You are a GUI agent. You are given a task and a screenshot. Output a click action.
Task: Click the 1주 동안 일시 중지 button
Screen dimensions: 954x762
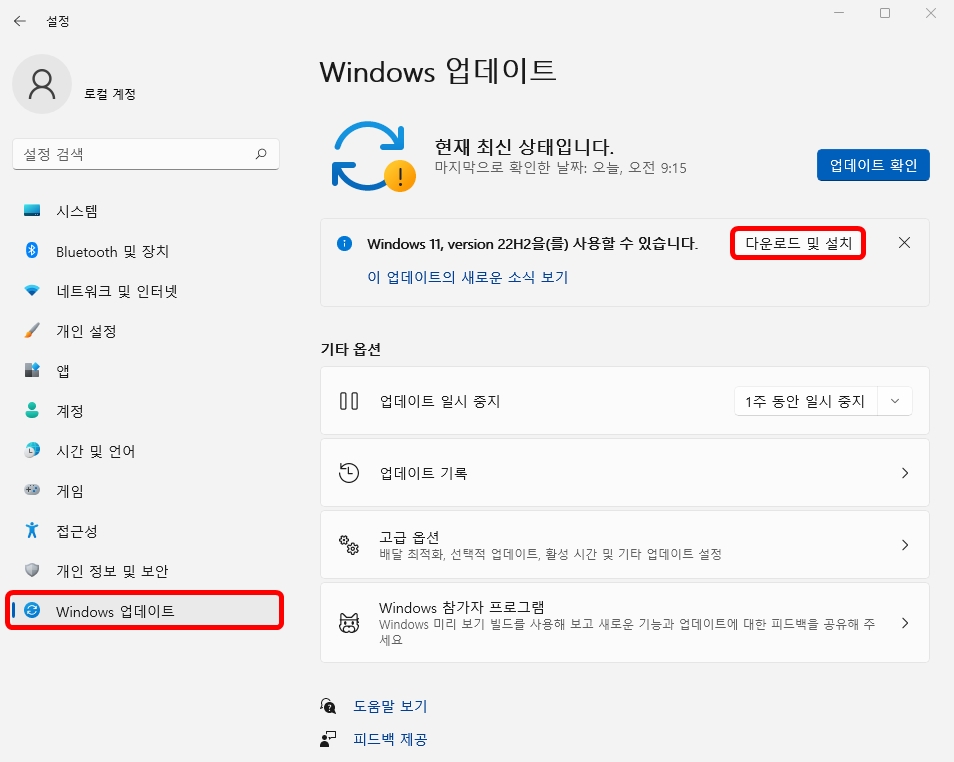click(806, 401)
